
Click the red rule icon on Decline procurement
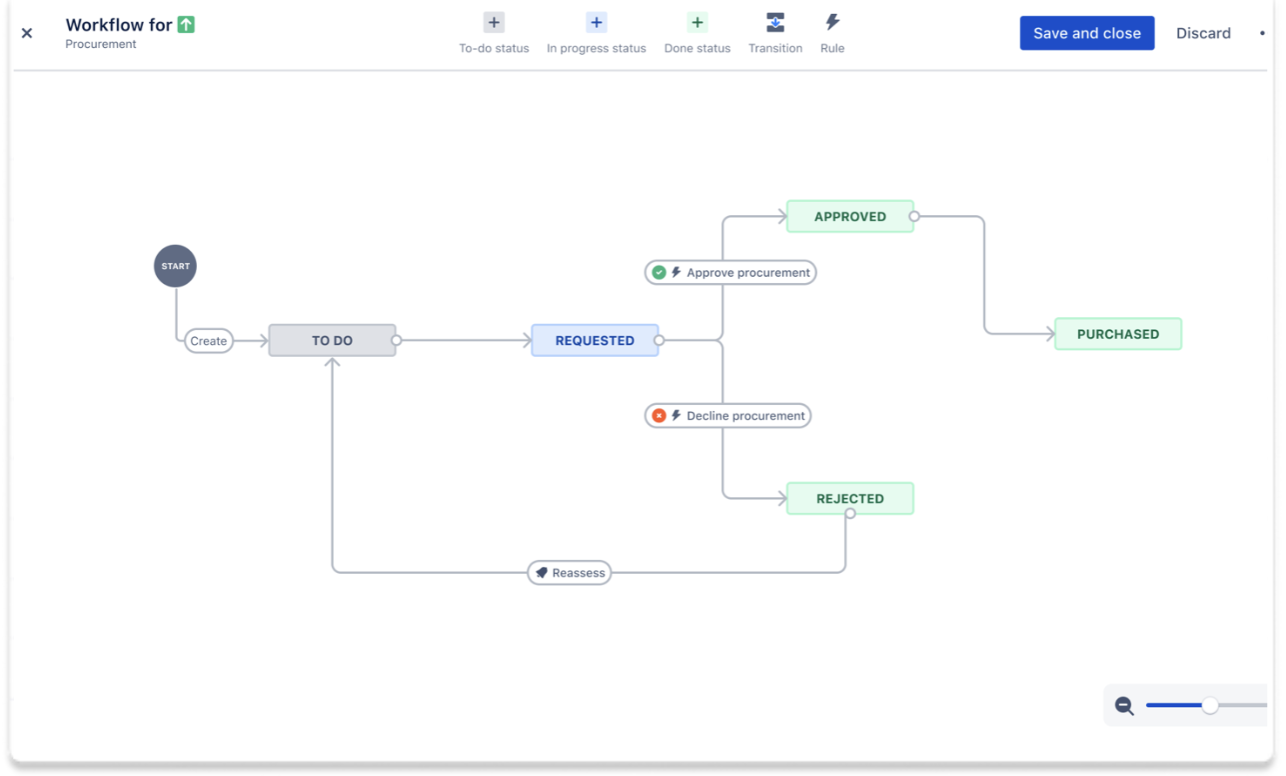click(658, 415)
